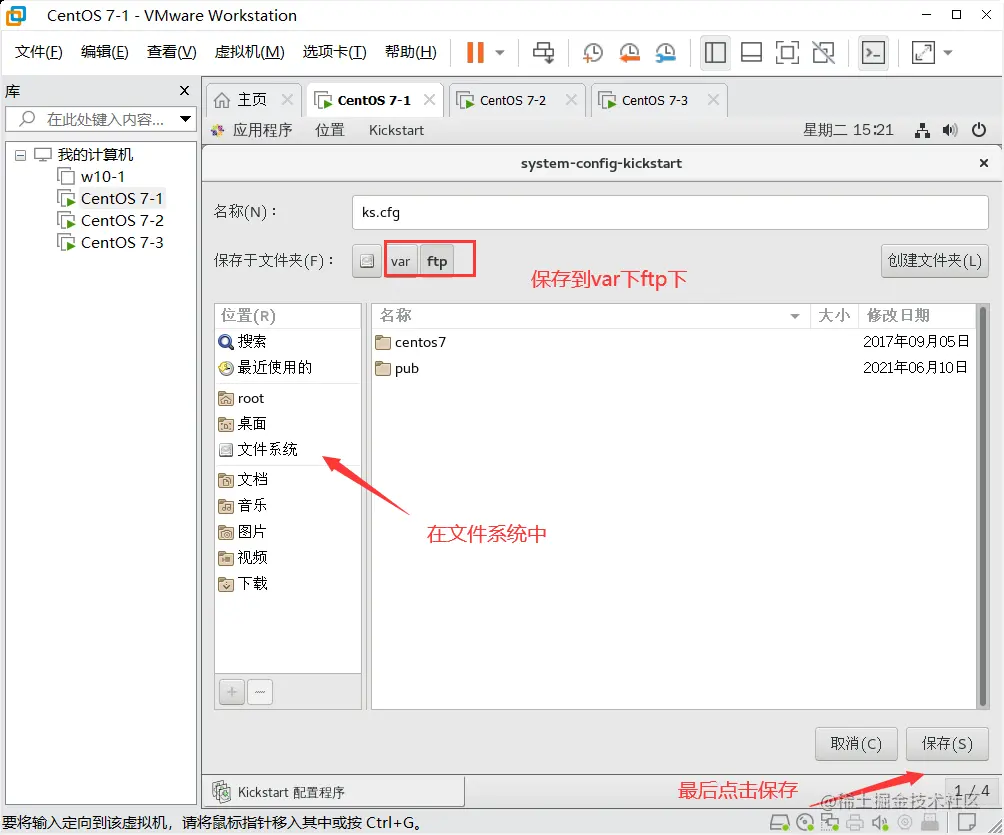
Task: Sort files by the 修改日期 column
Action: click(x=916, y=315)
